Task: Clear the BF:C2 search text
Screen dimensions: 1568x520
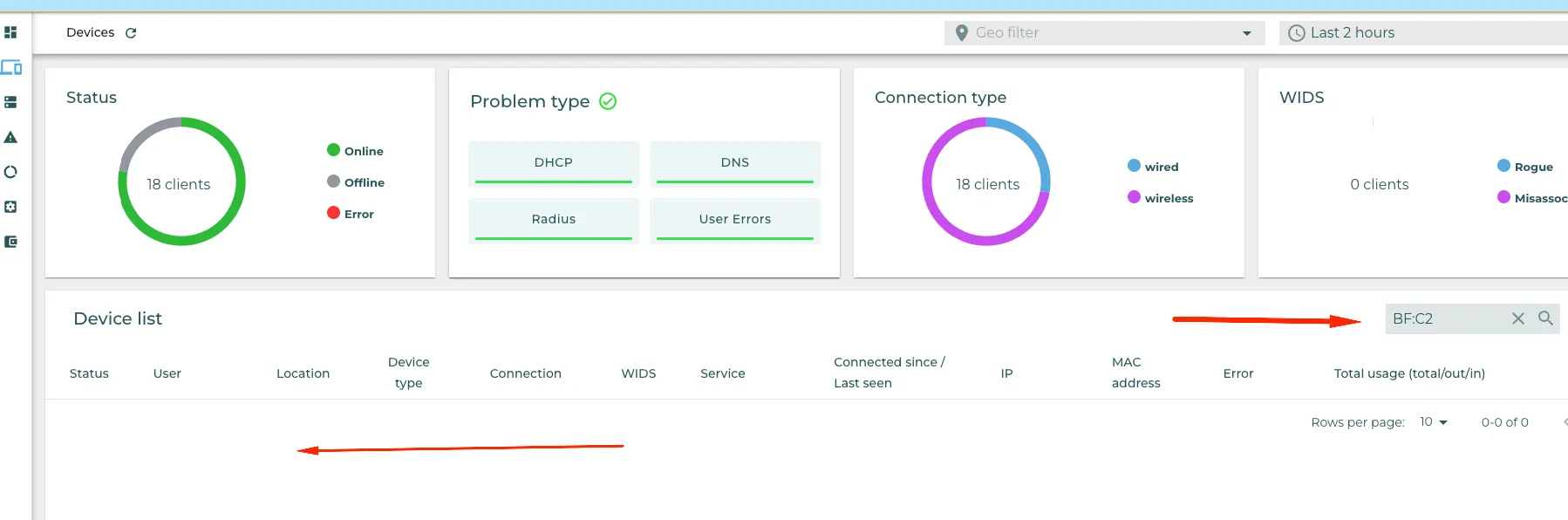Action: pos(1518,318)
